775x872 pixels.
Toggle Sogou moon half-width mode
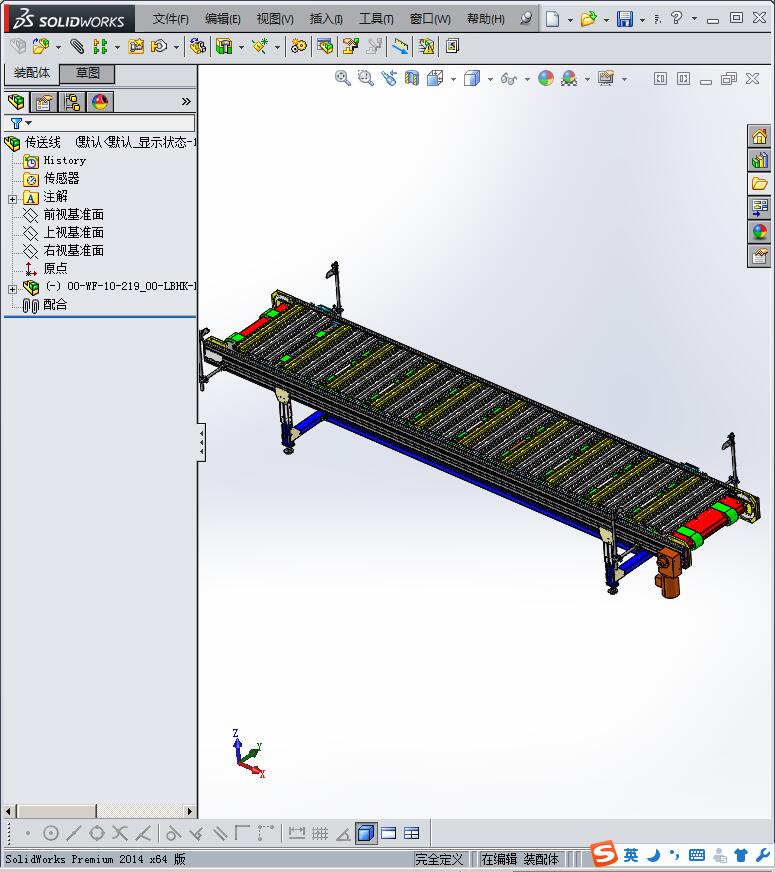coord(654,855)
